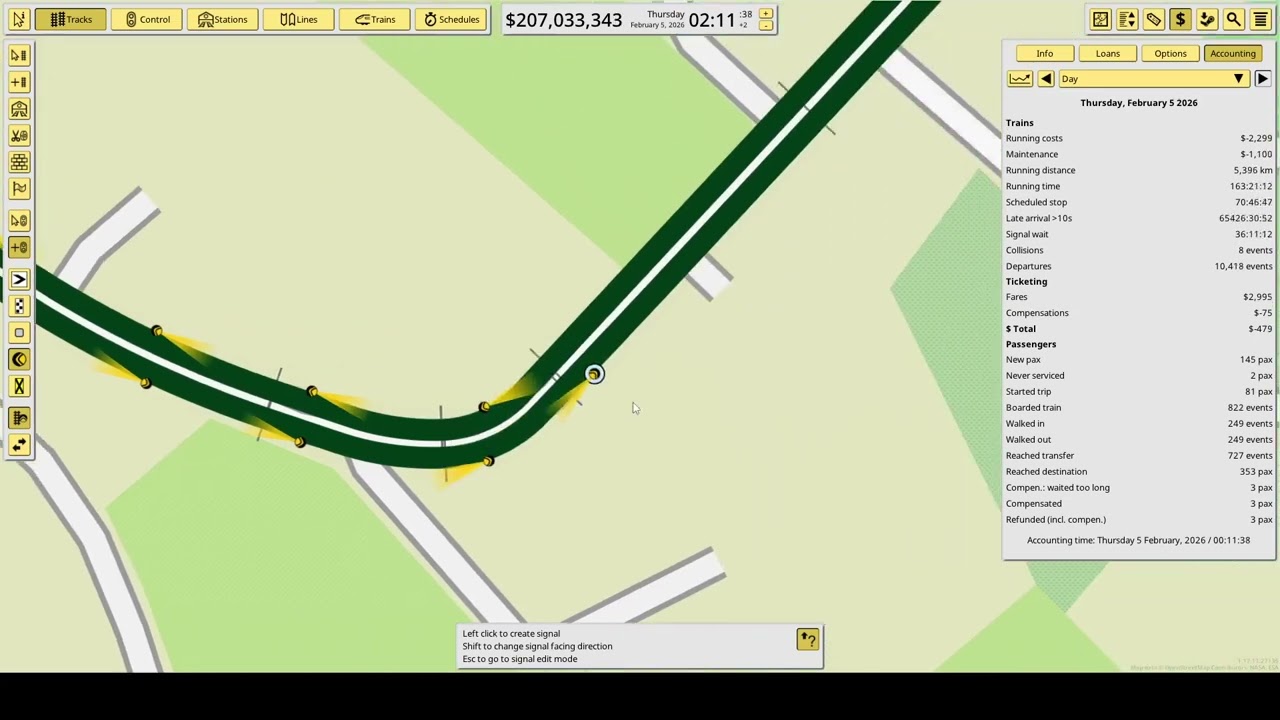The image size is (1280, 720).
Task: Select the add track tool
Action: 19,82
